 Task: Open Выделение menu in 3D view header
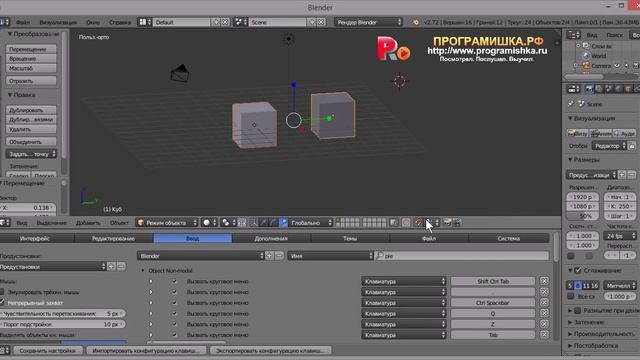(x=51, y=223)
